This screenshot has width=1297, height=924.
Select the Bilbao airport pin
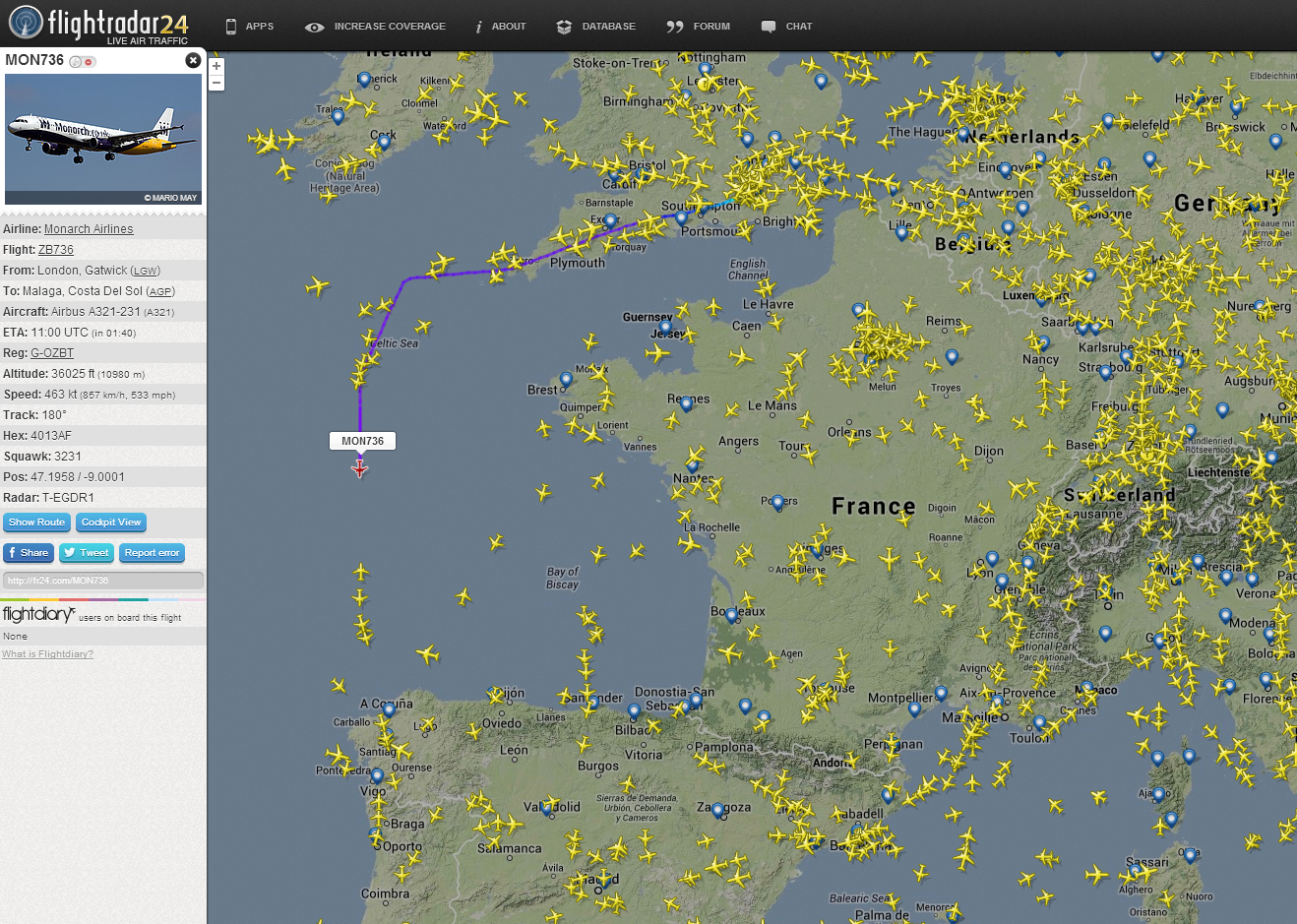(635, 710)
